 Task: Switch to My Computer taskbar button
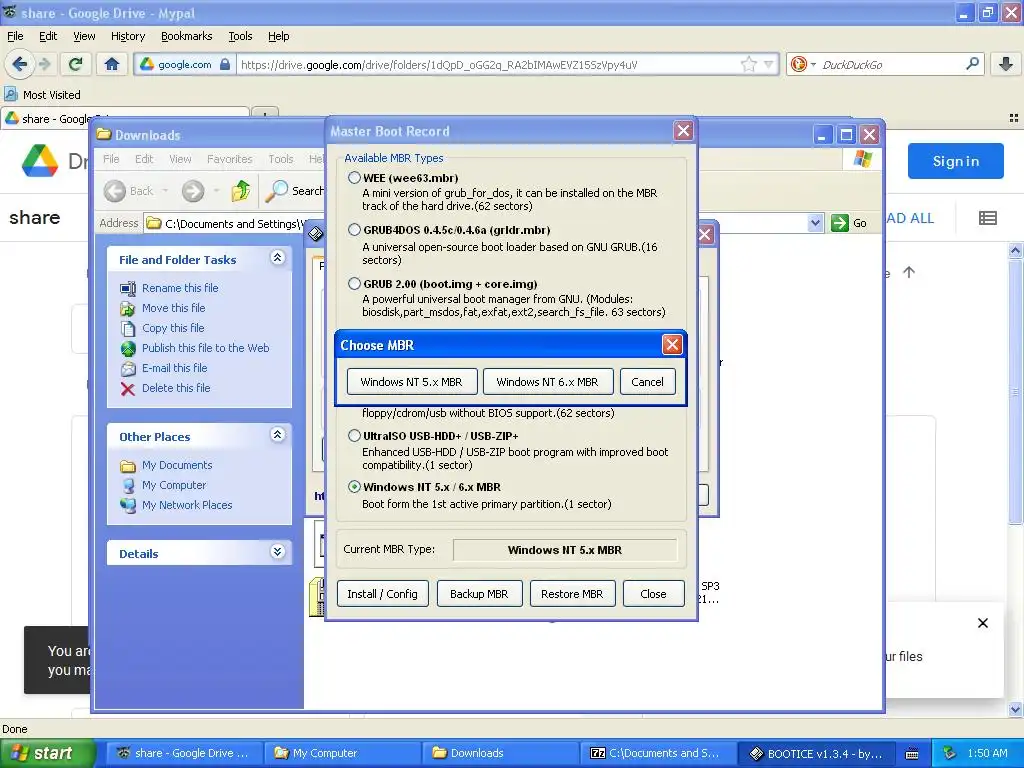pyautogui.click(x=341, y=753)
